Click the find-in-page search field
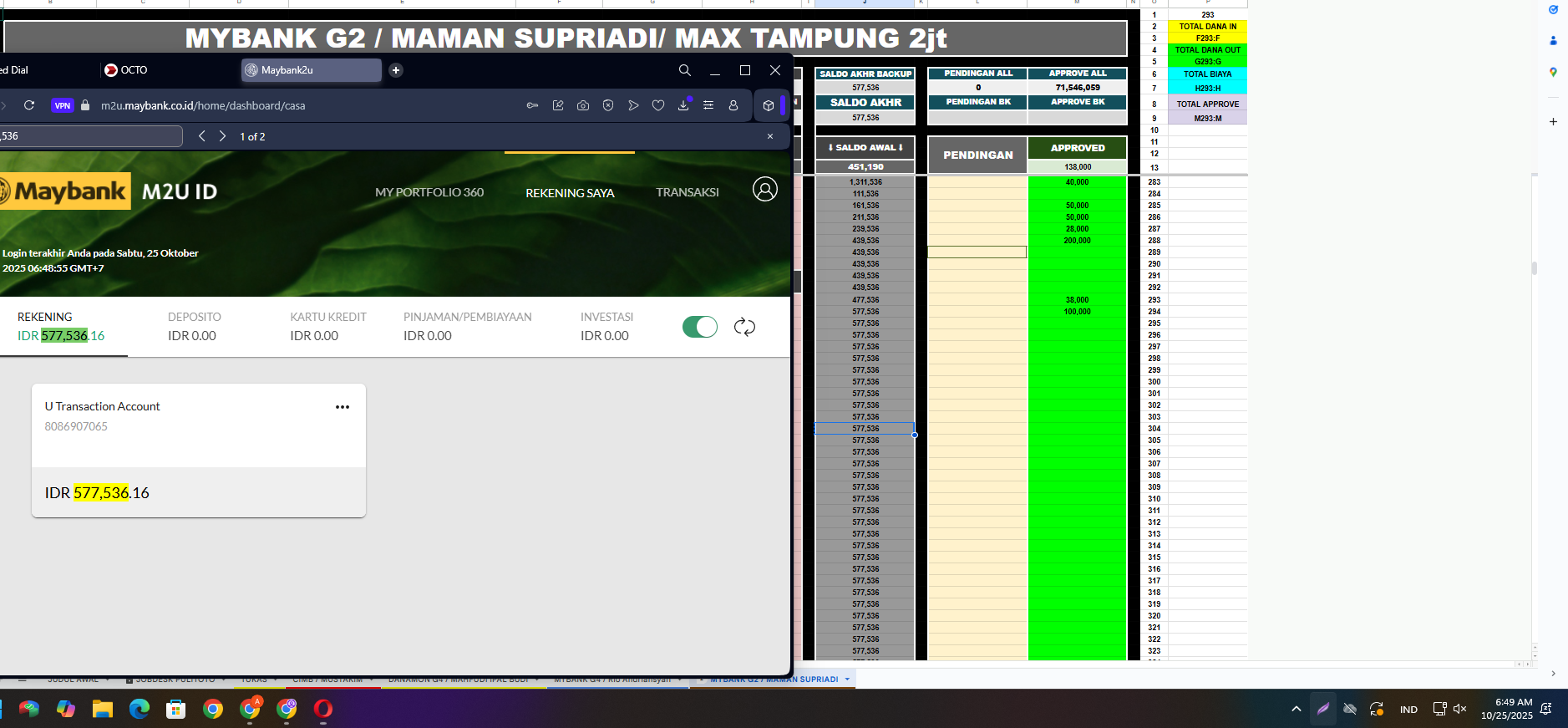Viewport: 1568px width, 728px height. (x=90, y=136)
